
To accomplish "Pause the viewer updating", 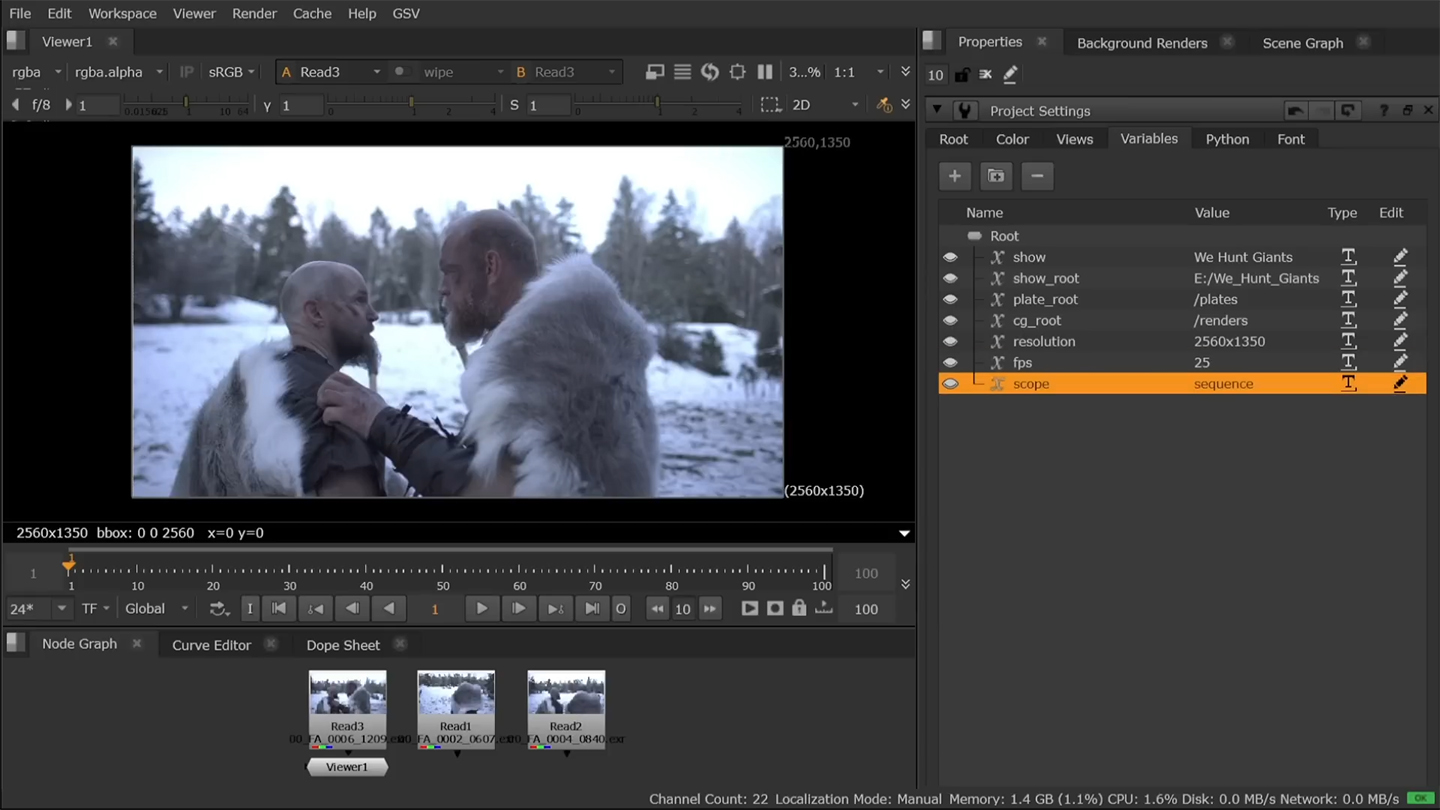I will click(765, 72).
